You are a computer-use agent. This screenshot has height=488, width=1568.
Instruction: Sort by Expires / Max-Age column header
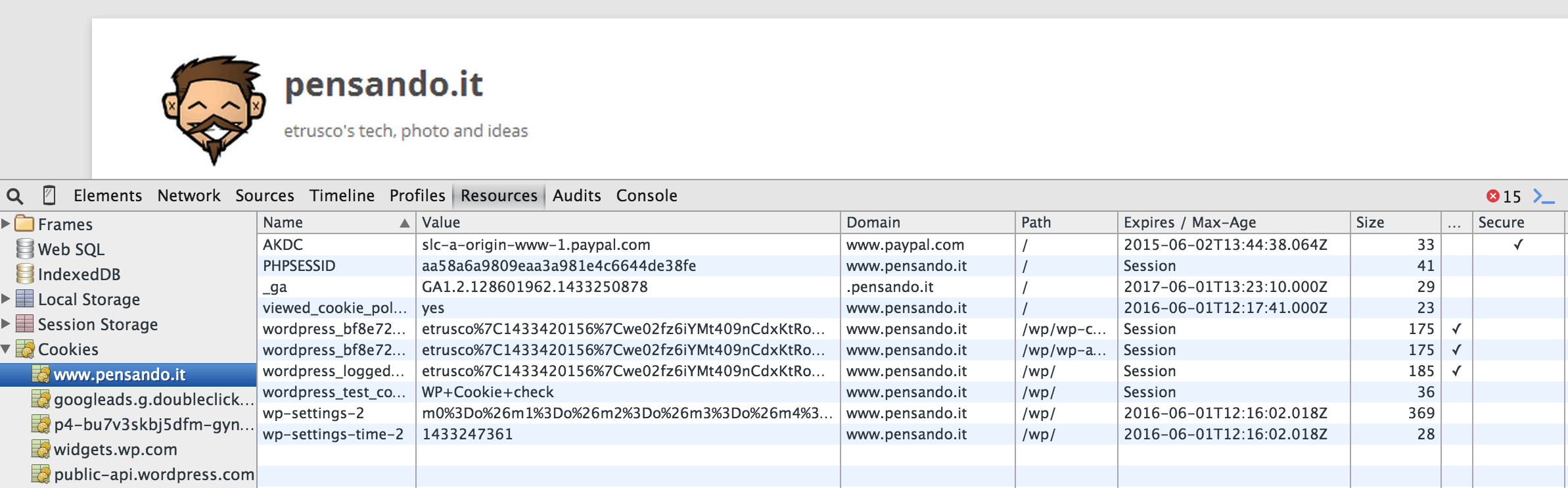click(1234, 222)
